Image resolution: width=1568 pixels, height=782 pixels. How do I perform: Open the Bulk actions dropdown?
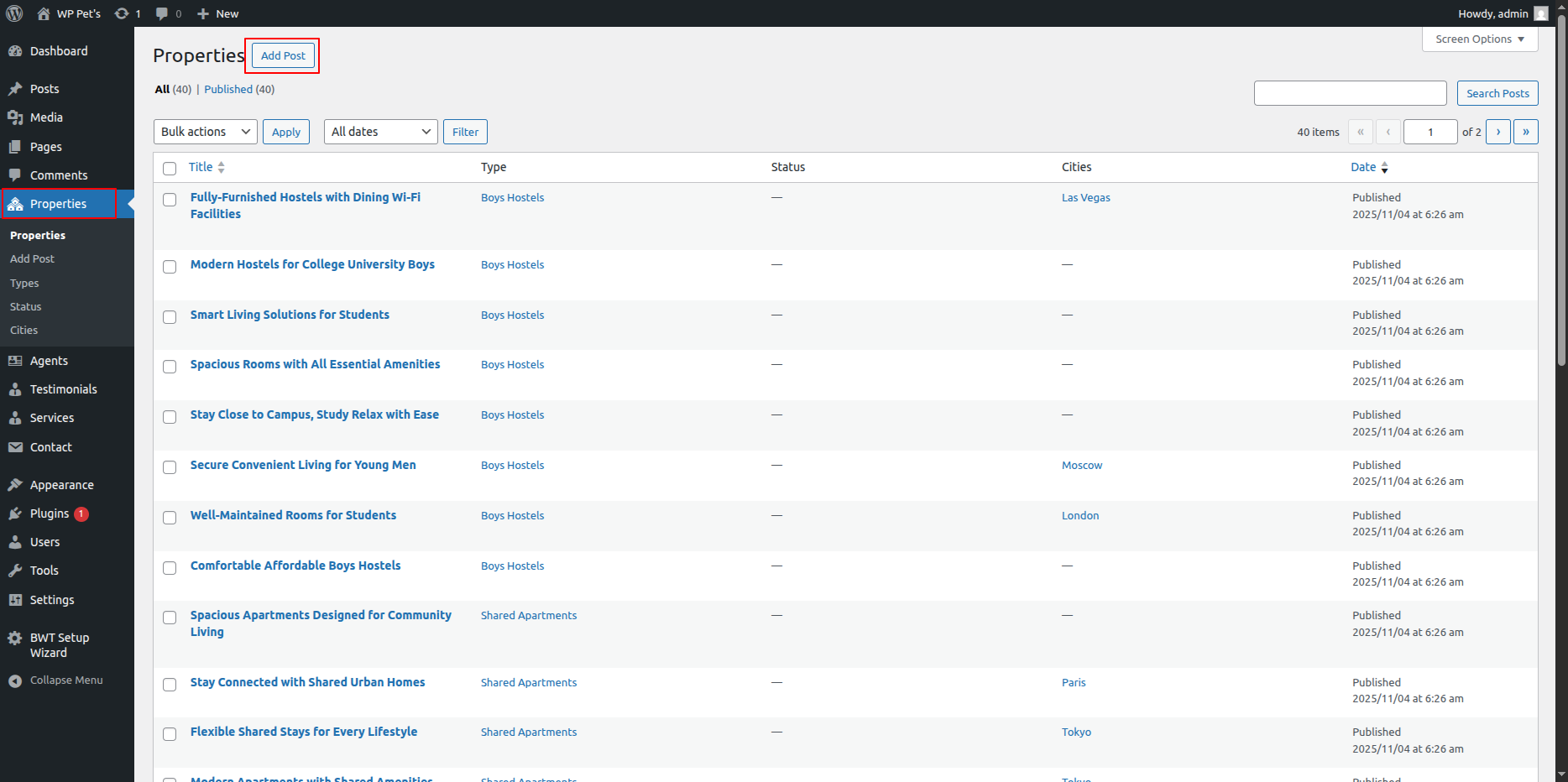click(205, 132)
